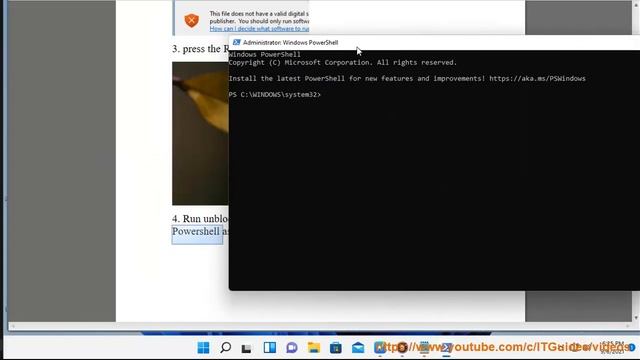This screenshot has height=360, width=640.
Task: Click "How can I decide what software" link
Action: pos(259,29)
